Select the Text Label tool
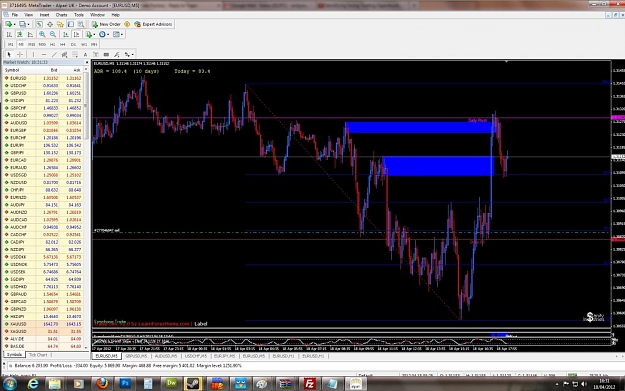The image size is (625, 391). [x=96, y=54]
